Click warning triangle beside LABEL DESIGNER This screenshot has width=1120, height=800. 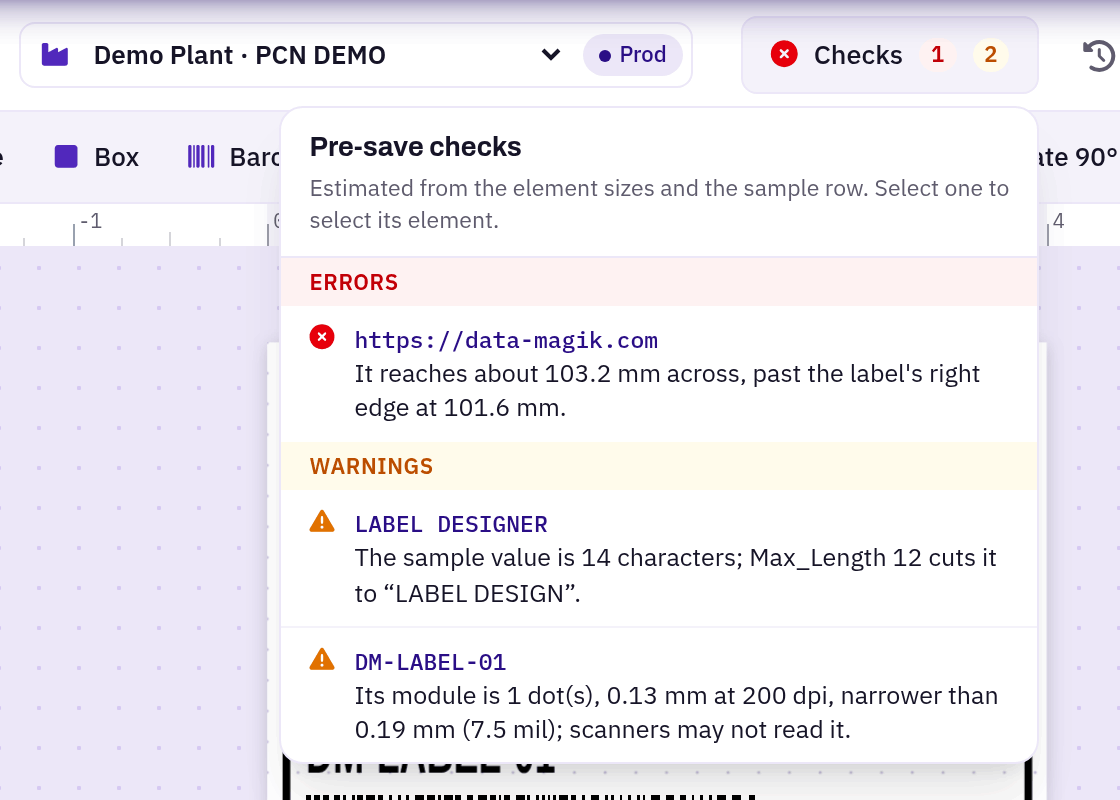pos(322,521)
